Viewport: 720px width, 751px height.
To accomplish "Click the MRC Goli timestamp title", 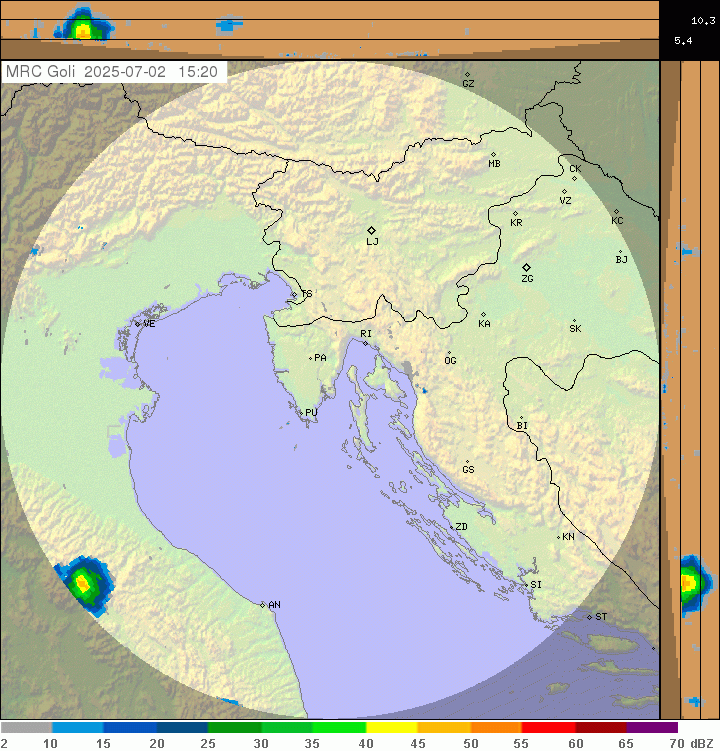I will pyautogui.click(x=112, y=72).
